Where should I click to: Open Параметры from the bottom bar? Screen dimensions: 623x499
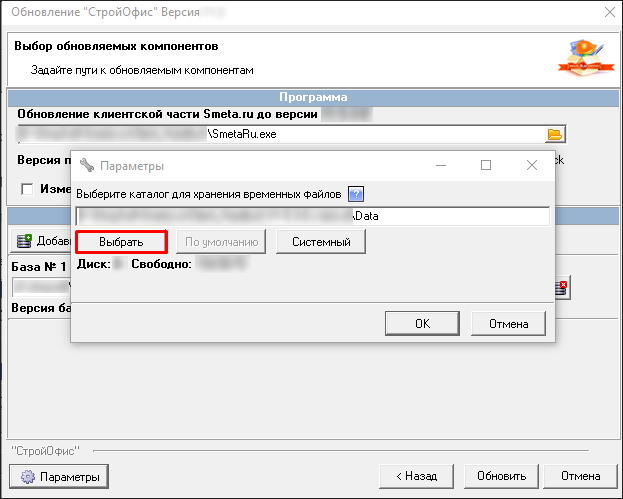[x=59, y=477]
